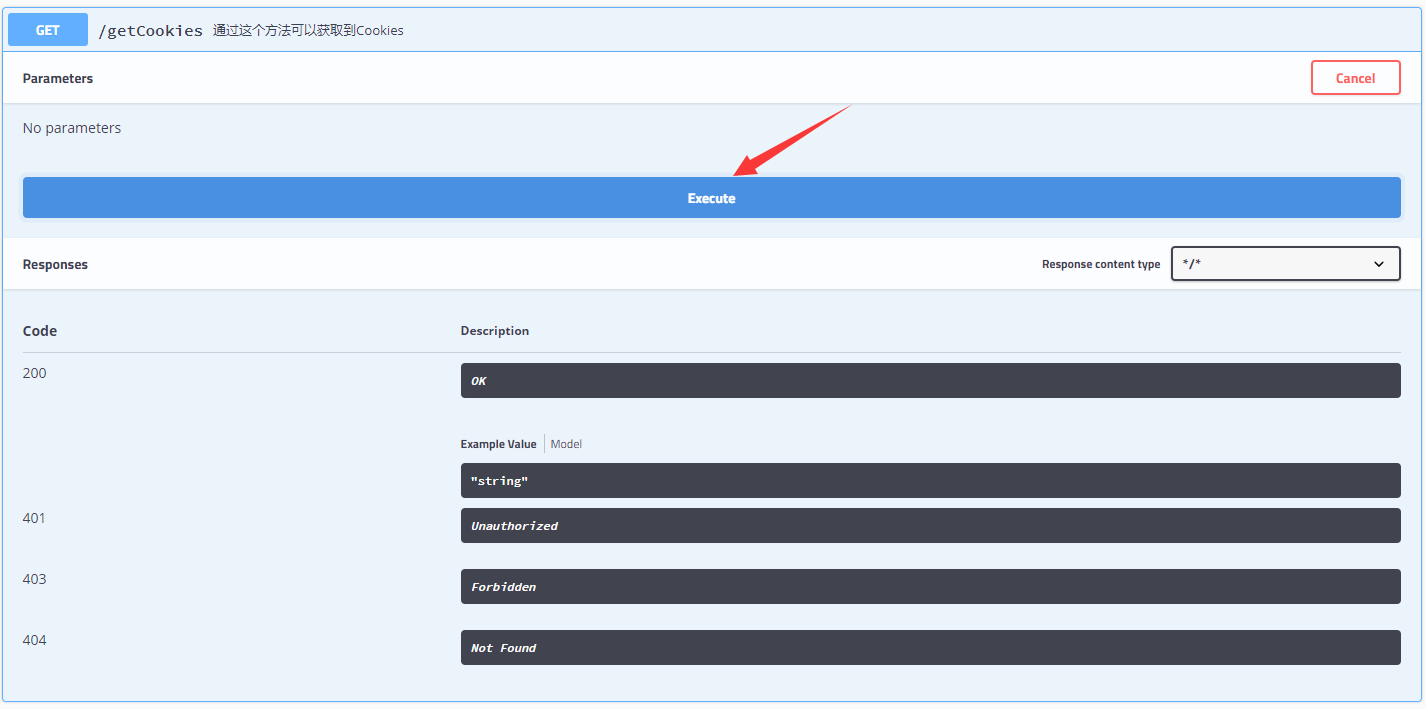Click the OK response description

[x=930, y=380]
